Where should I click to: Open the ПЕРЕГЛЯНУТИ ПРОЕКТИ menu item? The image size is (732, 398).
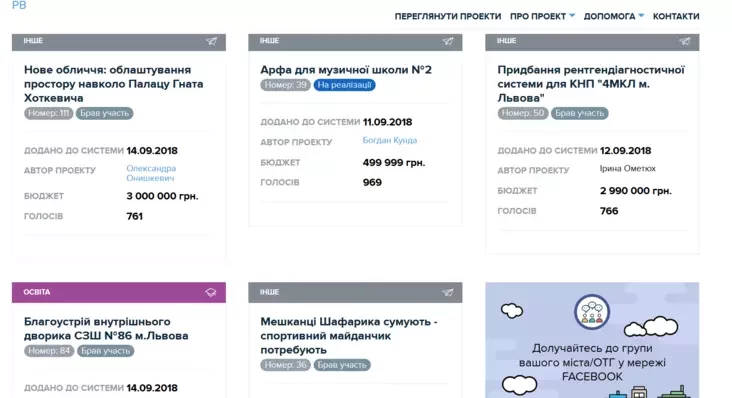[448, 16]
